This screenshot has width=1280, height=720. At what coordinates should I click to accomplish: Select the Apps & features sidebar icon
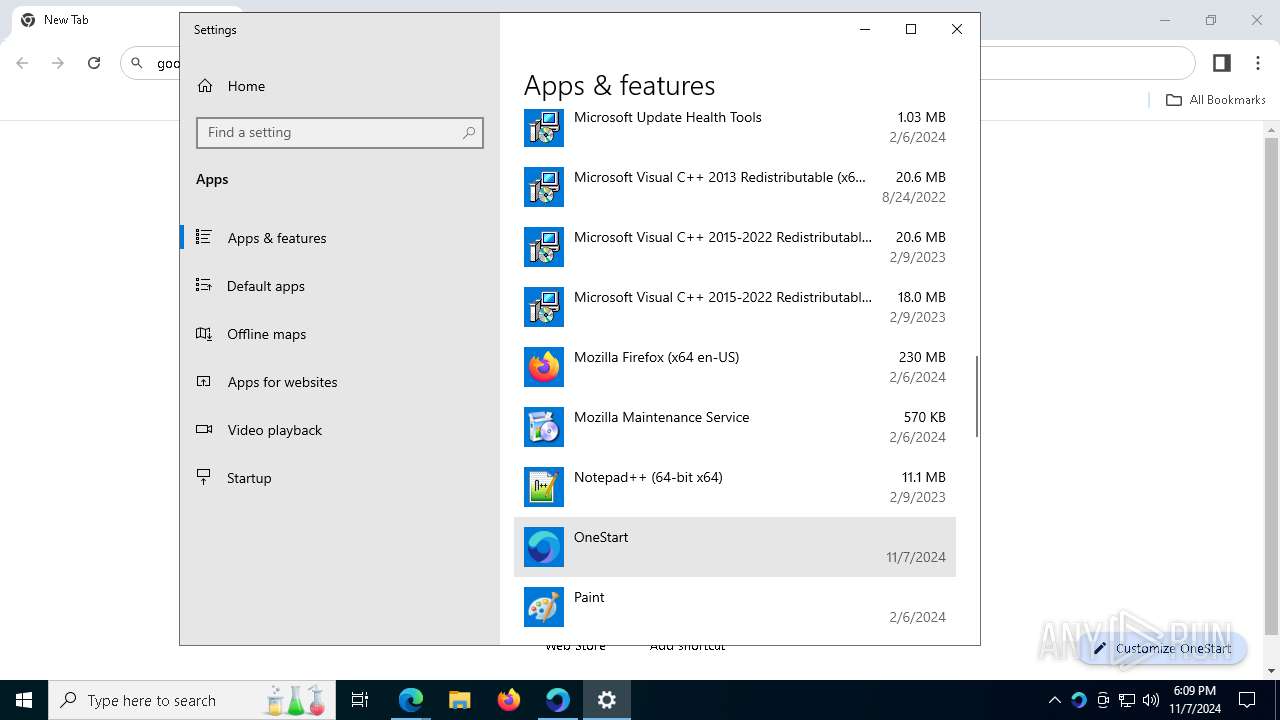(204, 238)
